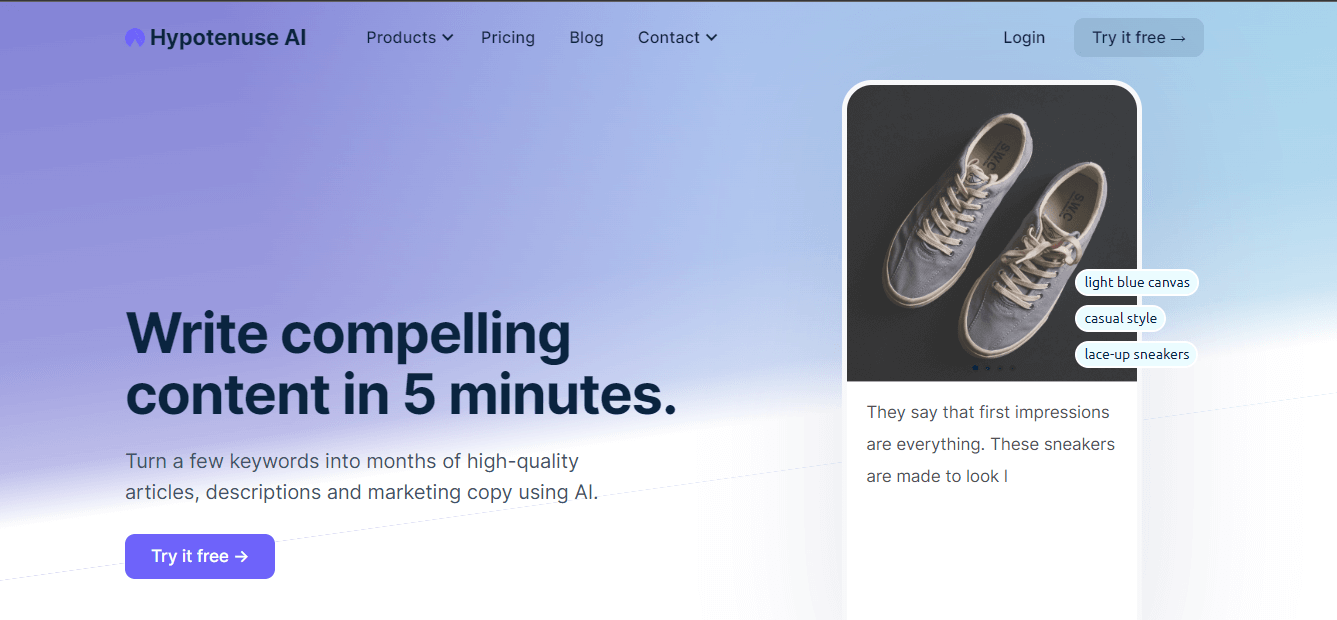Click the arrow icon in the purple button

pyautogui.click(x=241, y=556)
